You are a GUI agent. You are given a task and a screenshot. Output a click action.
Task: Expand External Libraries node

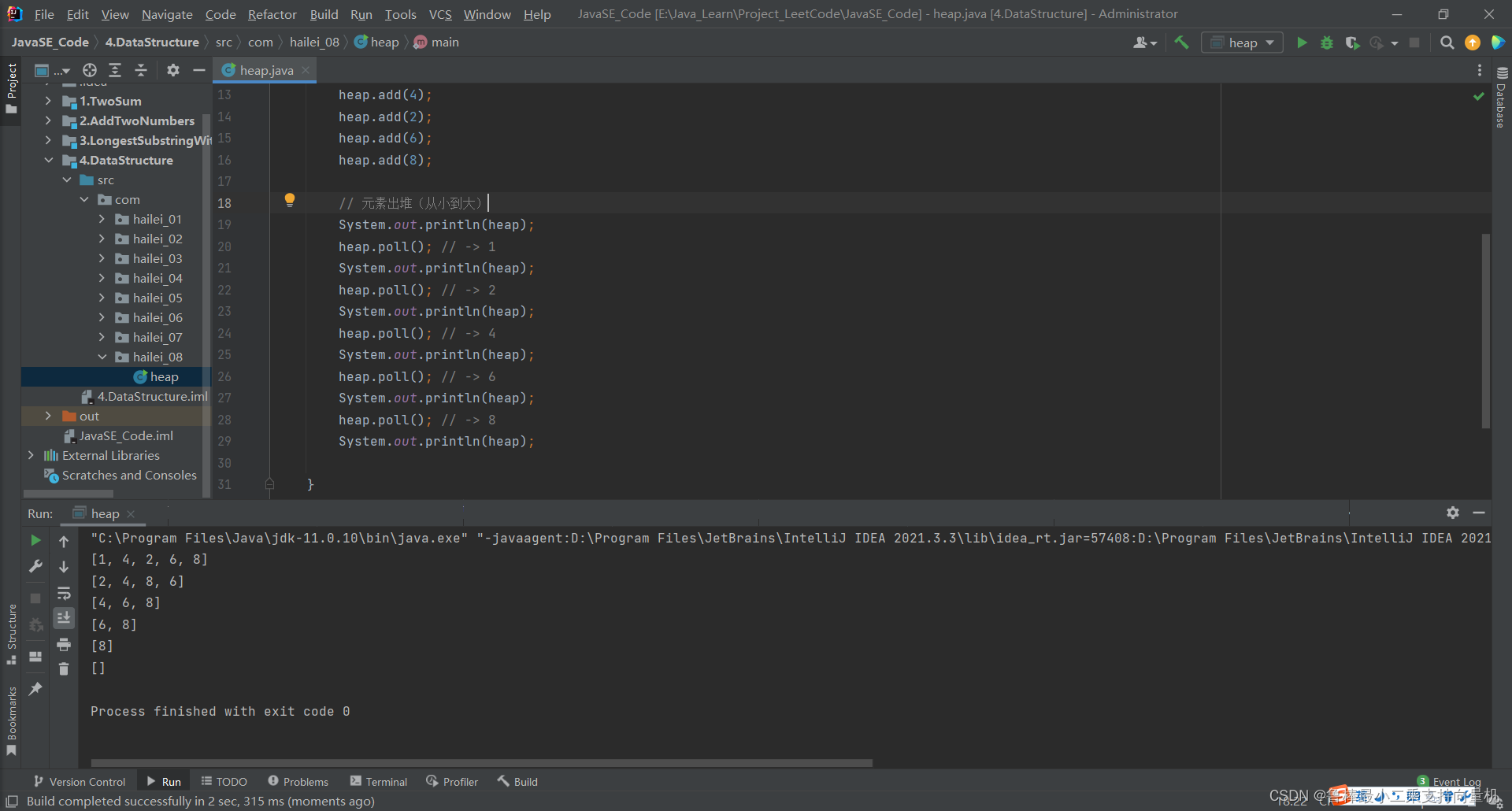click(x=31, y=455)
